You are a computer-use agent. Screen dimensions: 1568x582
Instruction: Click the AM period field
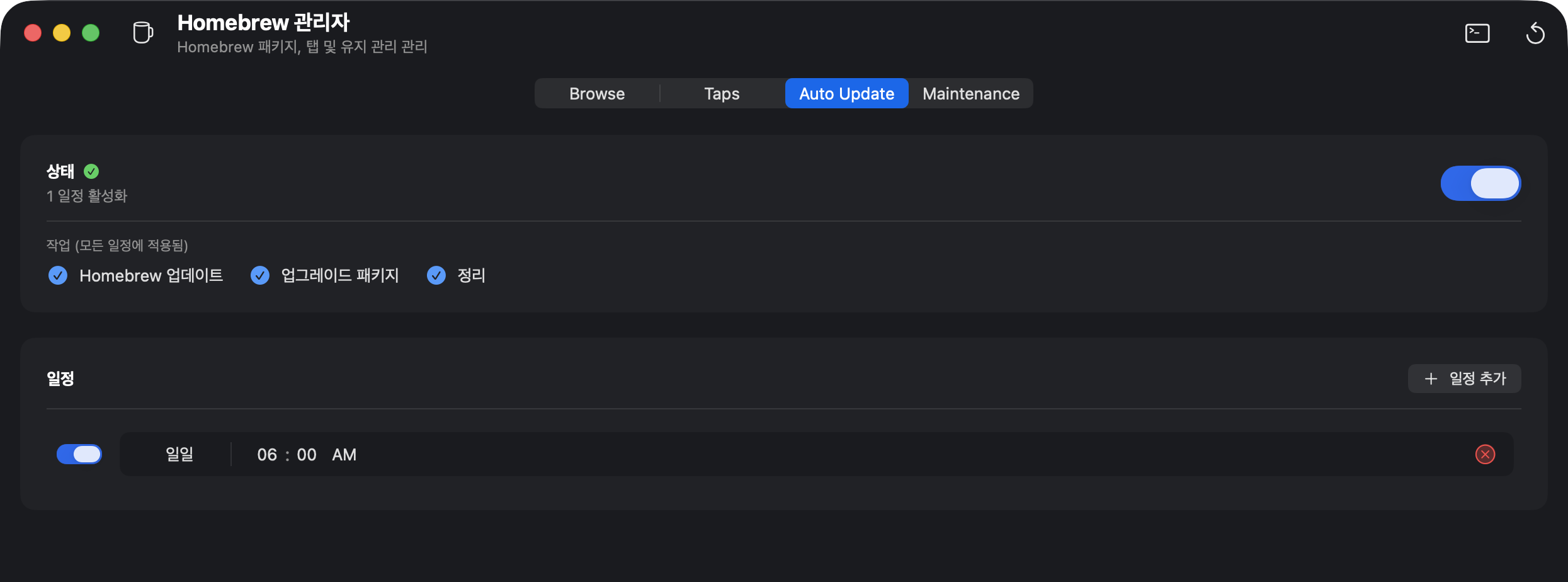pyautogui.click(x=344, y=455)
